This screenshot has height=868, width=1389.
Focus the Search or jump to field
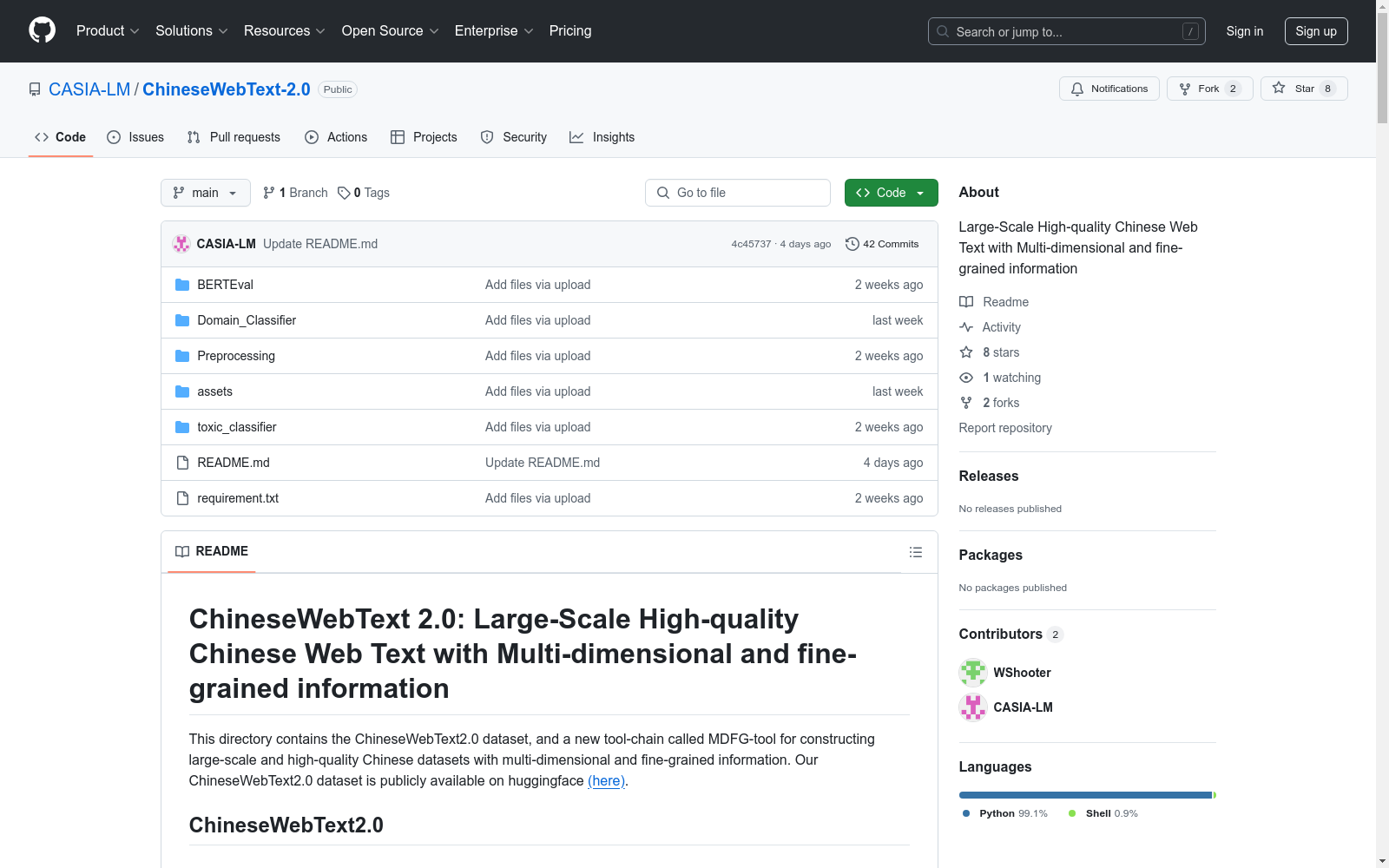point(1066,31)
